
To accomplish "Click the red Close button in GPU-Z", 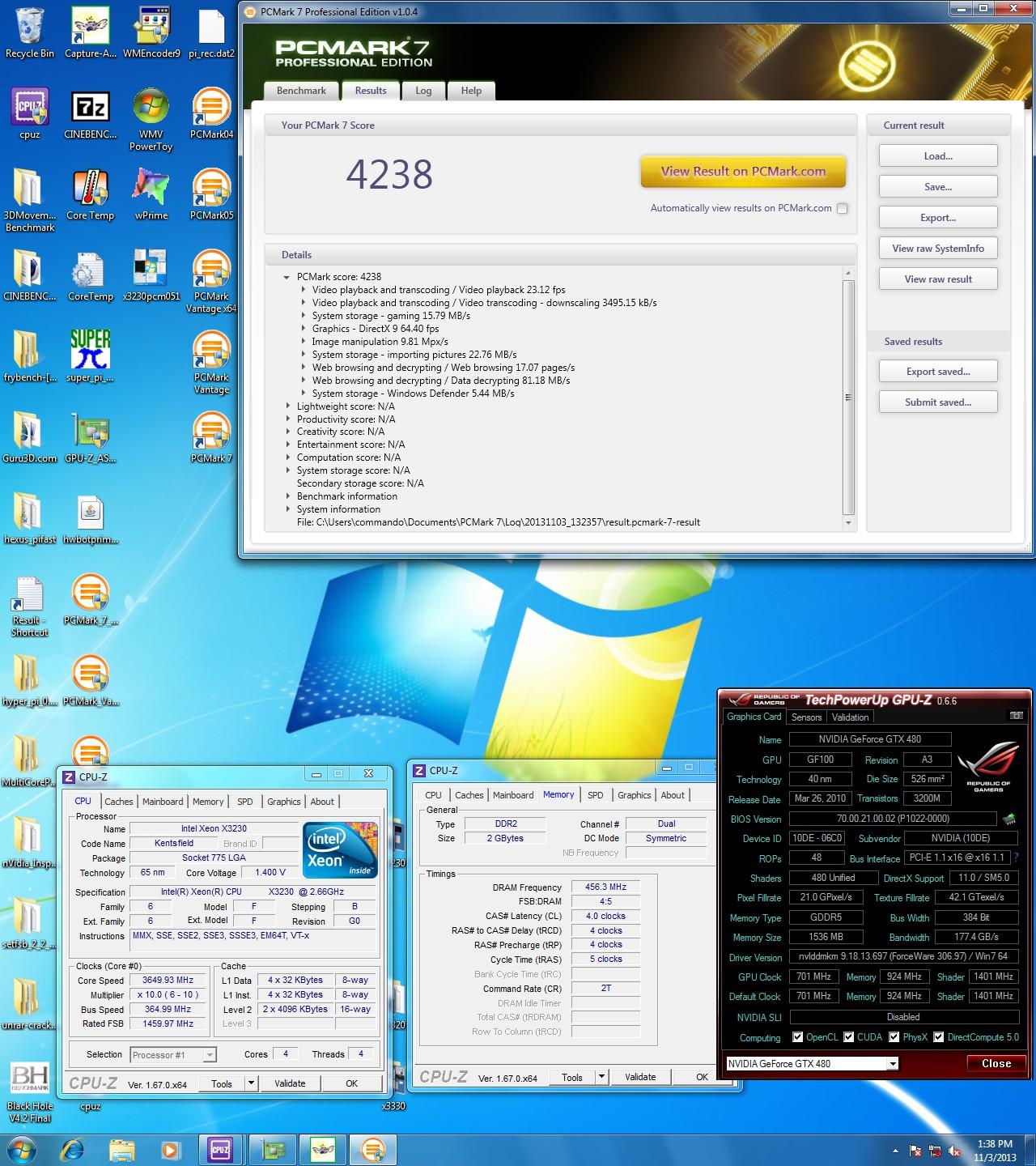I will [x=996, y=1064].
